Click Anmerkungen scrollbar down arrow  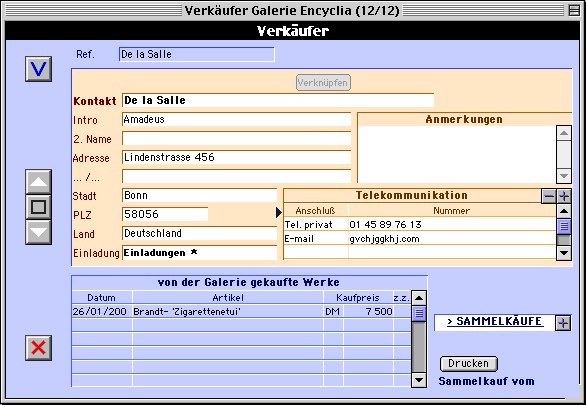564,176
